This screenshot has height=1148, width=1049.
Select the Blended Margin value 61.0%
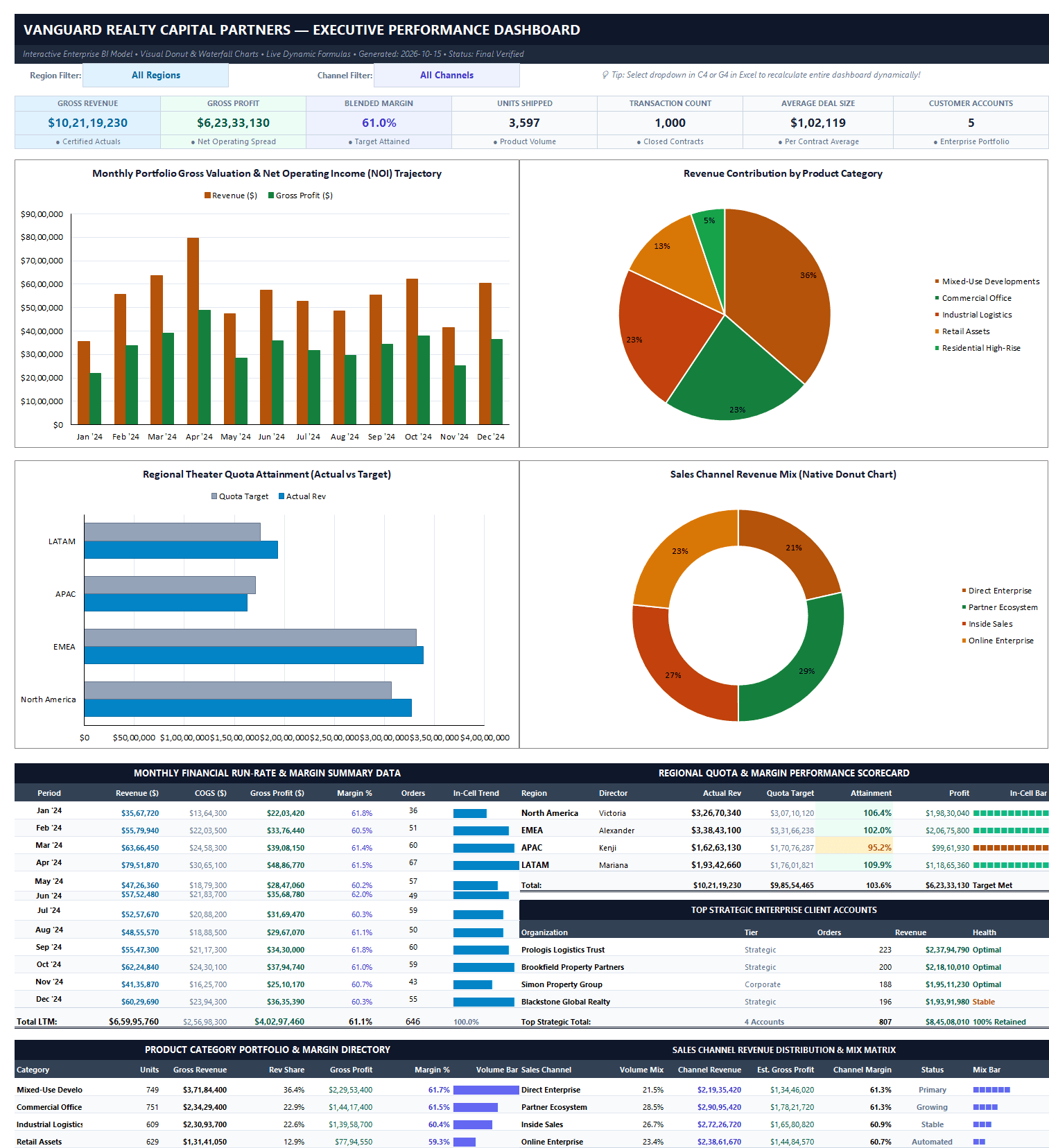(x=379, y=123)
